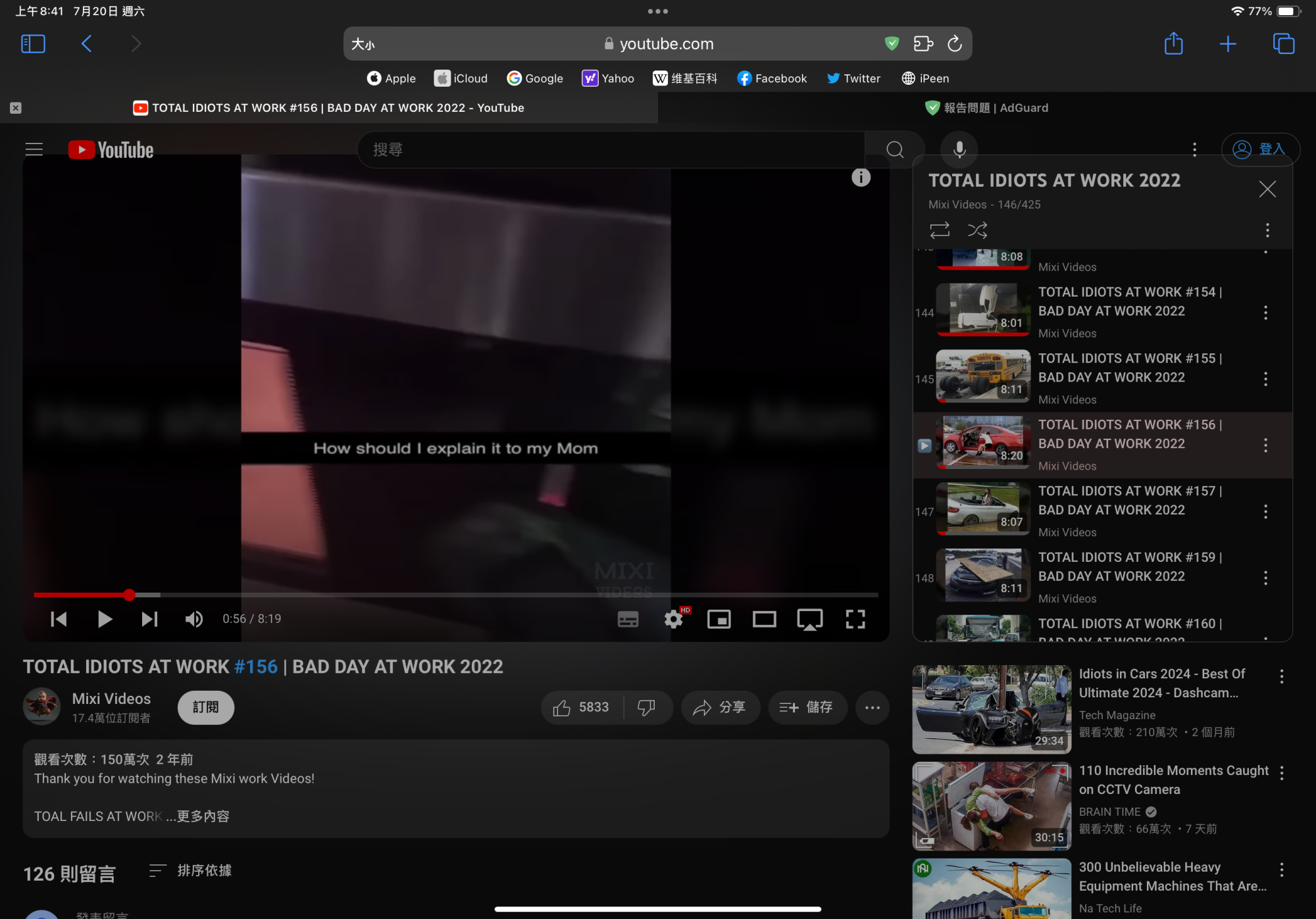The width and height of the screenshot is (1316, 919).
Task: Open Idiots in Cars 2024 video thumbnail
Action: coord(992,709)
